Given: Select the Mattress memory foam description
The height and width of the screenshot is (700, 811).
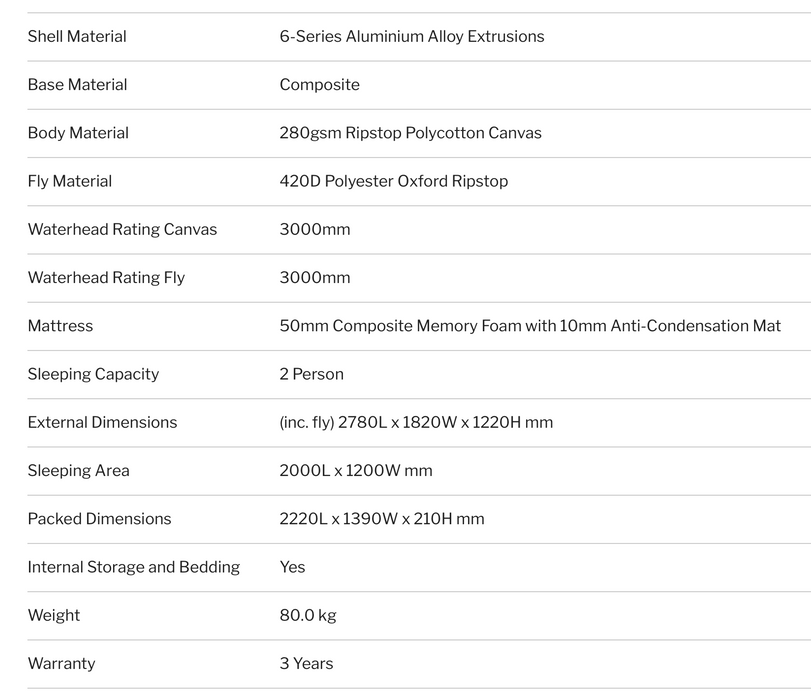Looking at the screenshot, I should click(530, 325).
